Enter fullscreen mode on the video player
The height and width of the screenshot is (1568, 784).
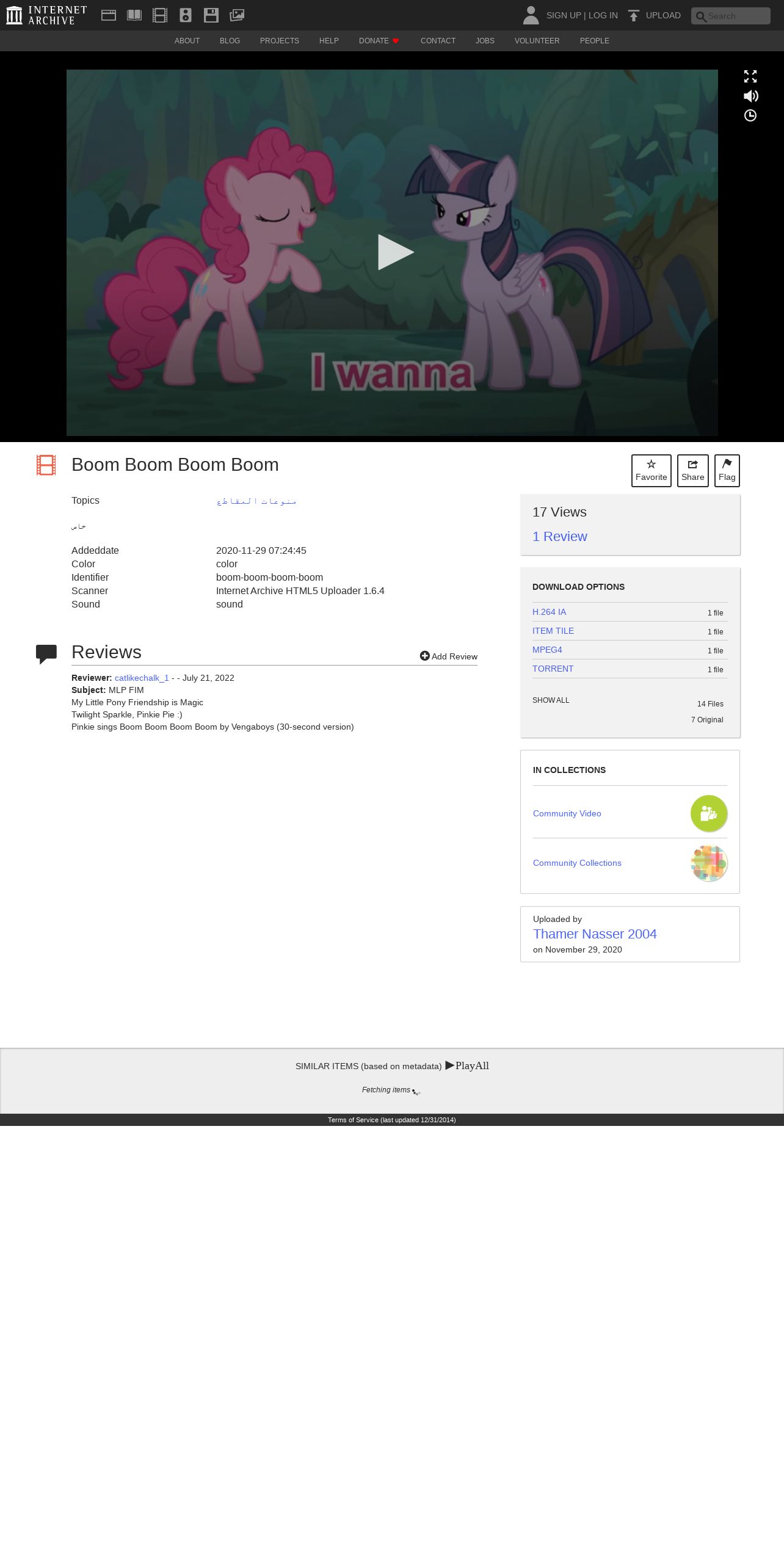click(750, 76)
